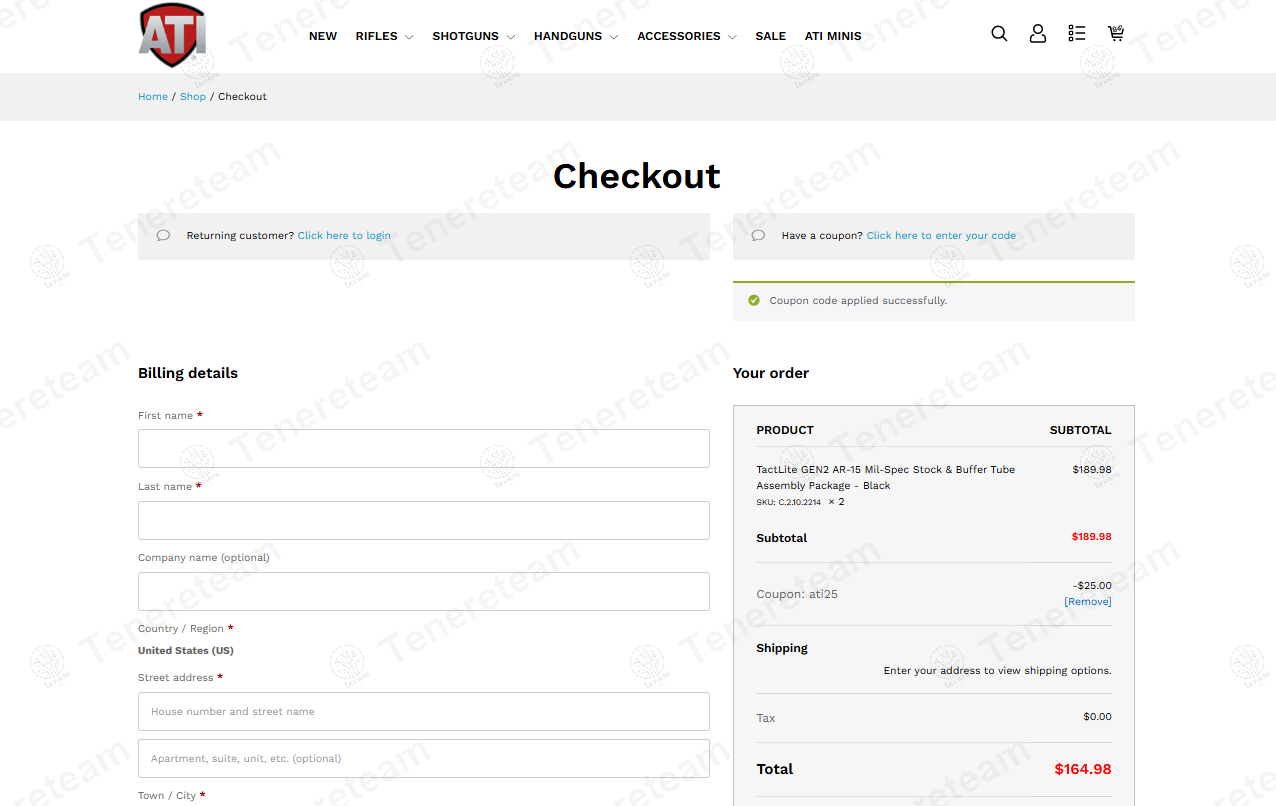Open the shopping cart icon
1276x806 pixels.
click(1116, 34)
